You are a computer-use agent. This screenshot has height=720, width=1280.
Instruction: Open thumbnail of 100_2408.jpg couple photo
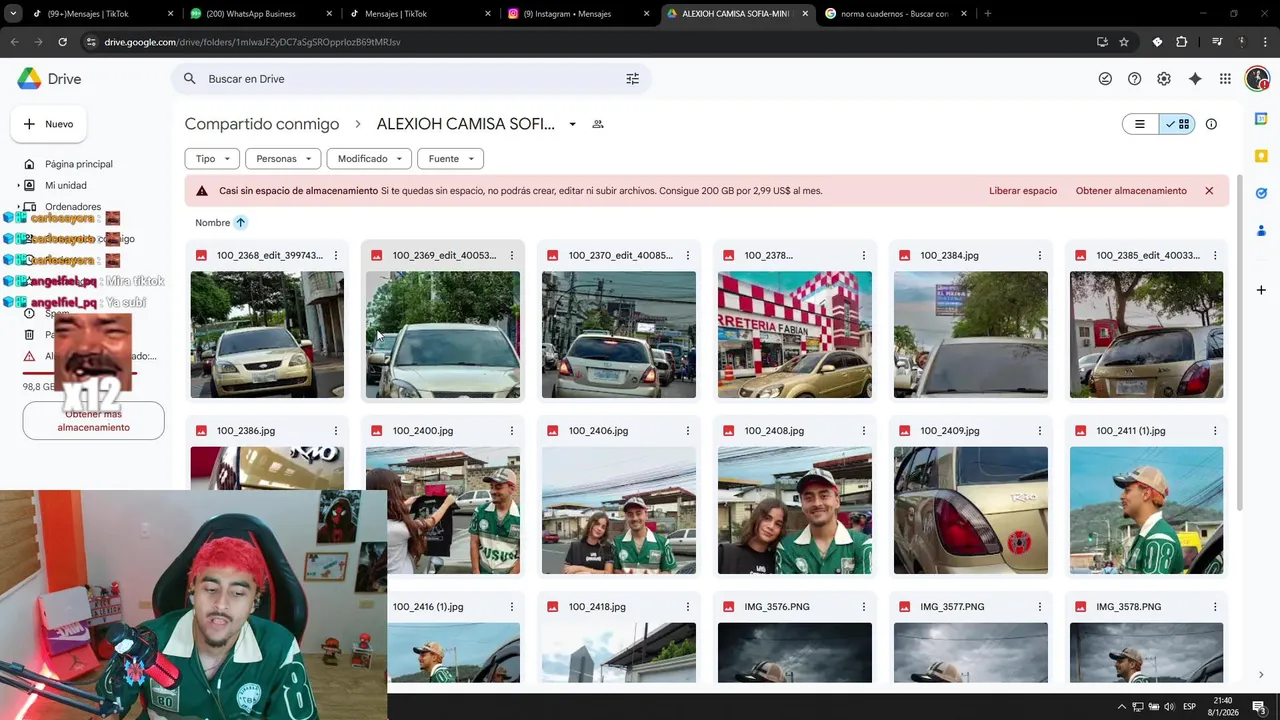point(794,511)
